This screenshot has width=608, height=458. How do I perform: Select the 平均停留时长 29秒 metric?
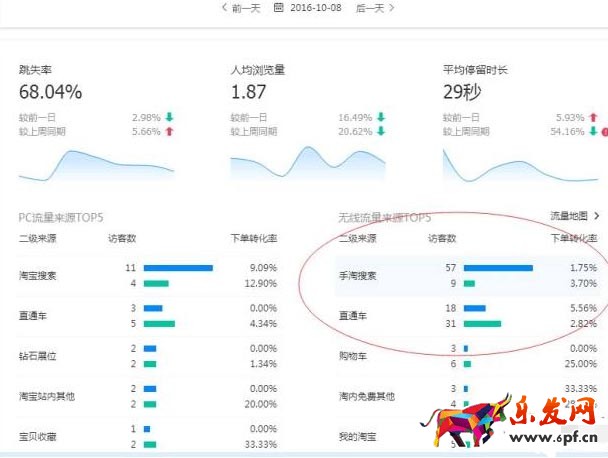465,93
